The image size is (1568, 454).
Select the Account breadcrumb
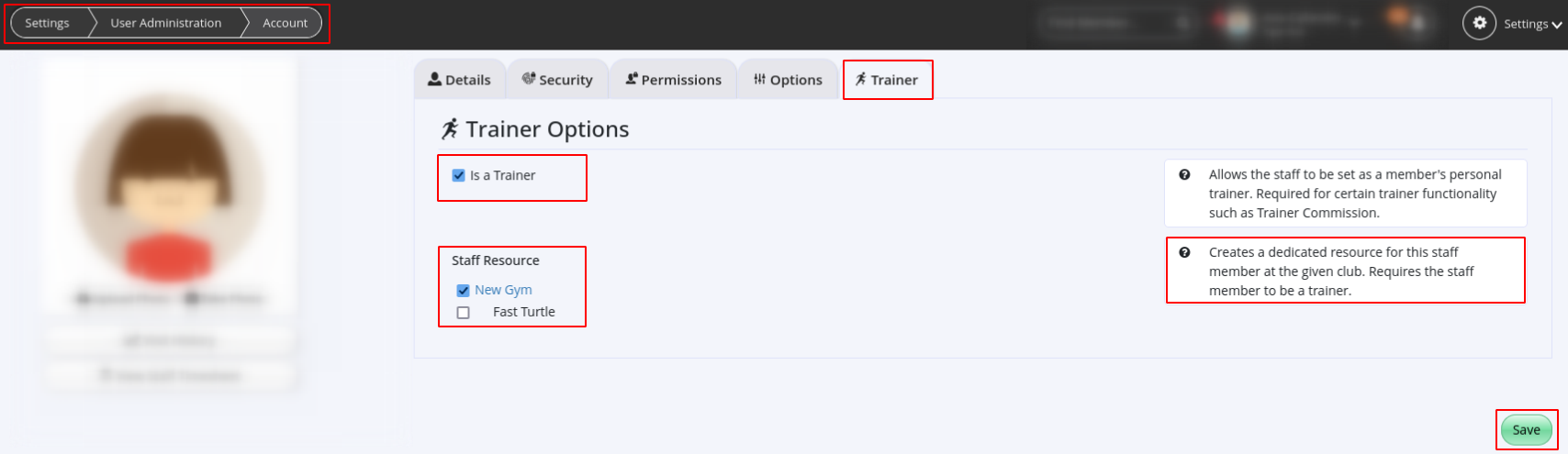click(x=285, y=23)
